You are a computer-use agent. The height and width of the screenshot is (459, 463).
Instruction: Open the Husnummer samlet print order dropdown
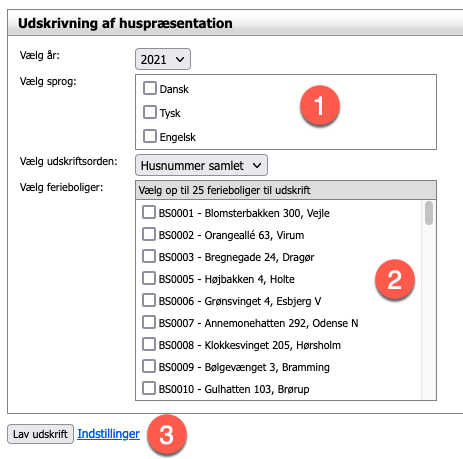click(201, 165)
